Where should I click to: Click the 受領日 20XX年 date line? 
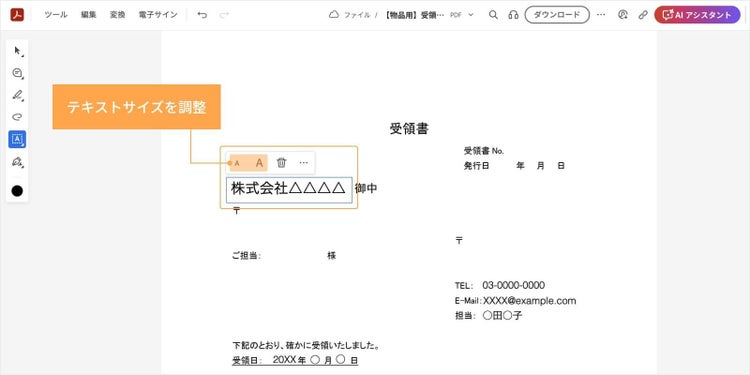[x=295, y=360]
